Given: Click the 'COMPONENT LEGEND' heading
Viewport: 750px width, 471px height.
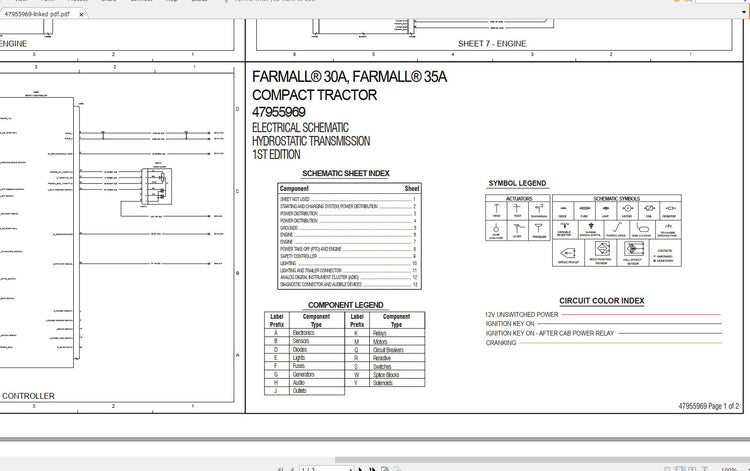Looking at the screenshot, I should click(345, 305).
